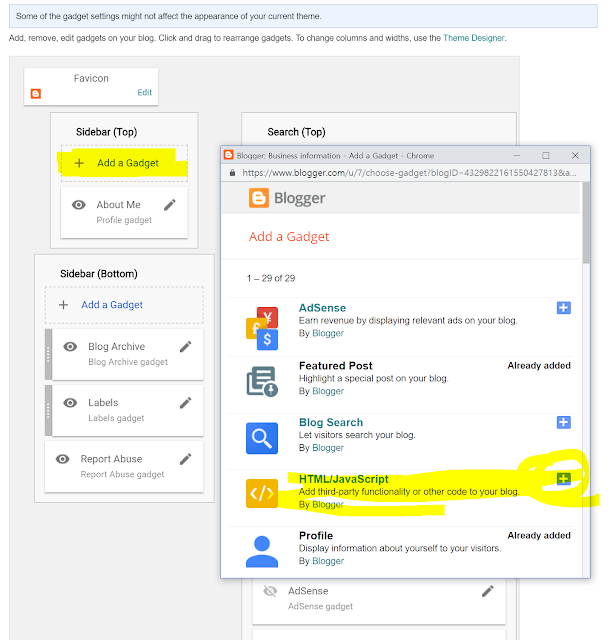
Task: Click 'Already added' next to Featured Post
Action: point(539,366)
